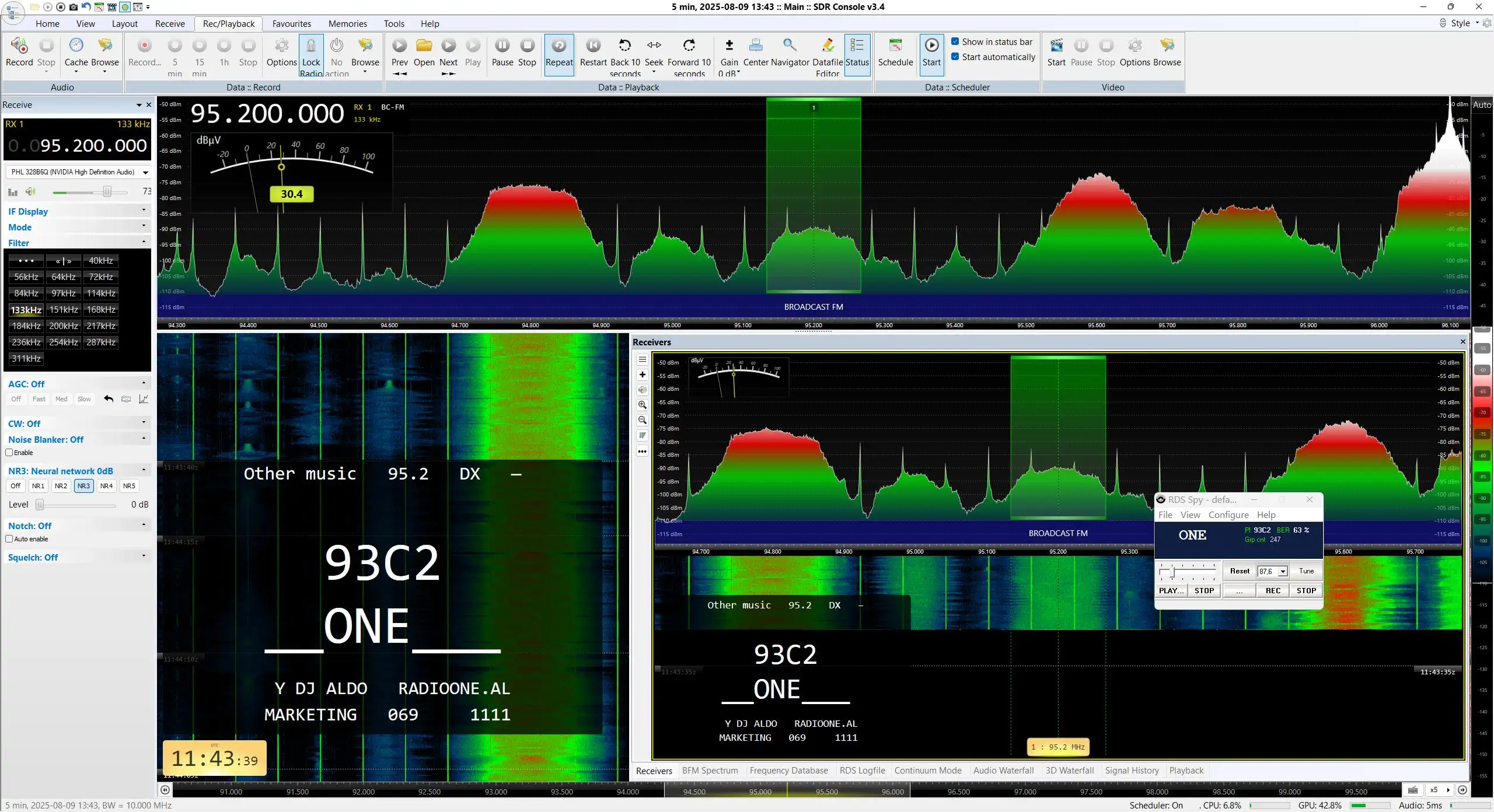Switch to the Favourites ribbon tab

point(291,24)
